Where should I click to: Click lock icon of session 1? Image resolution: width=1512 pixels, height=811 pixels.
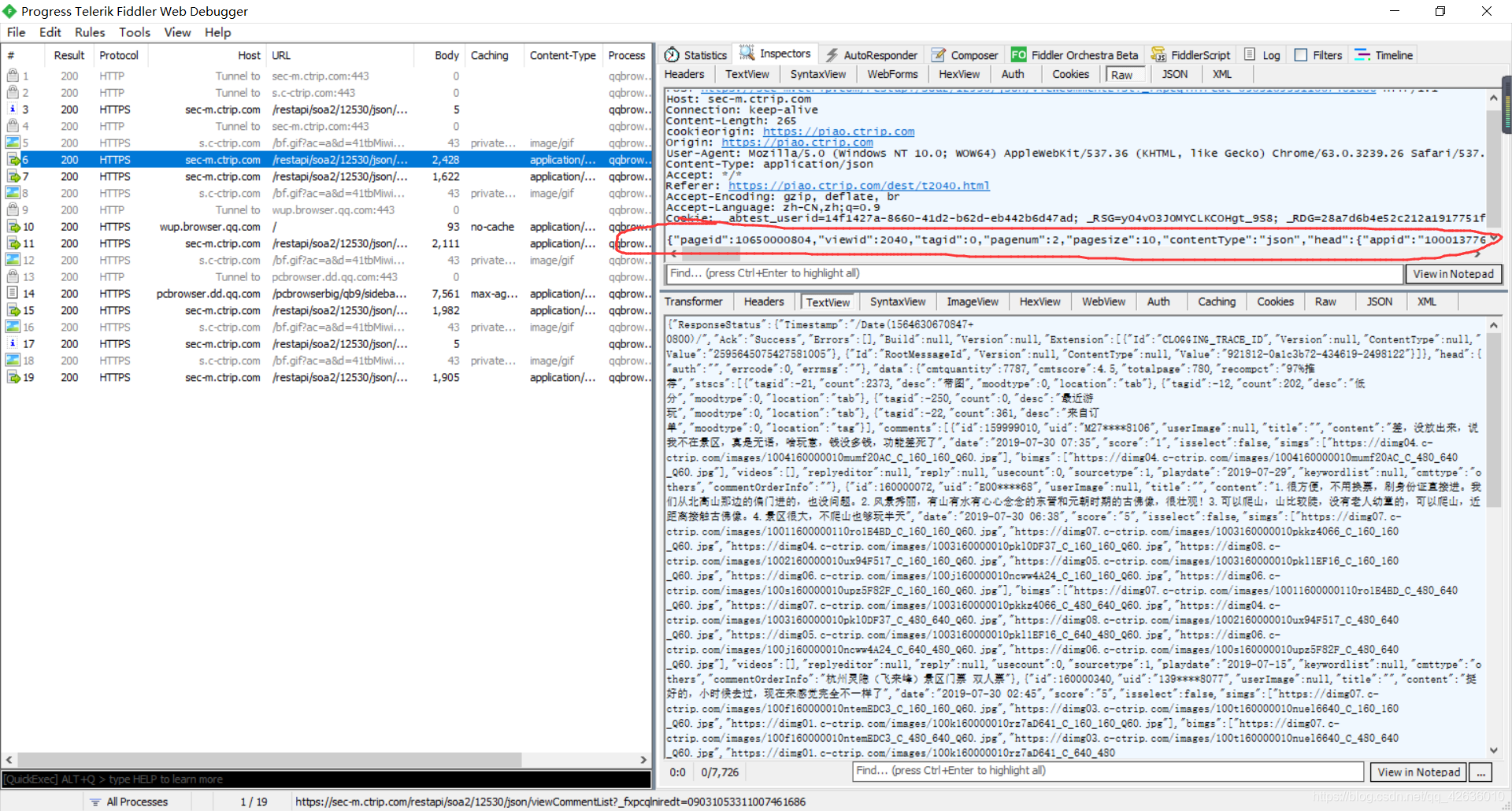click(13, 76)
